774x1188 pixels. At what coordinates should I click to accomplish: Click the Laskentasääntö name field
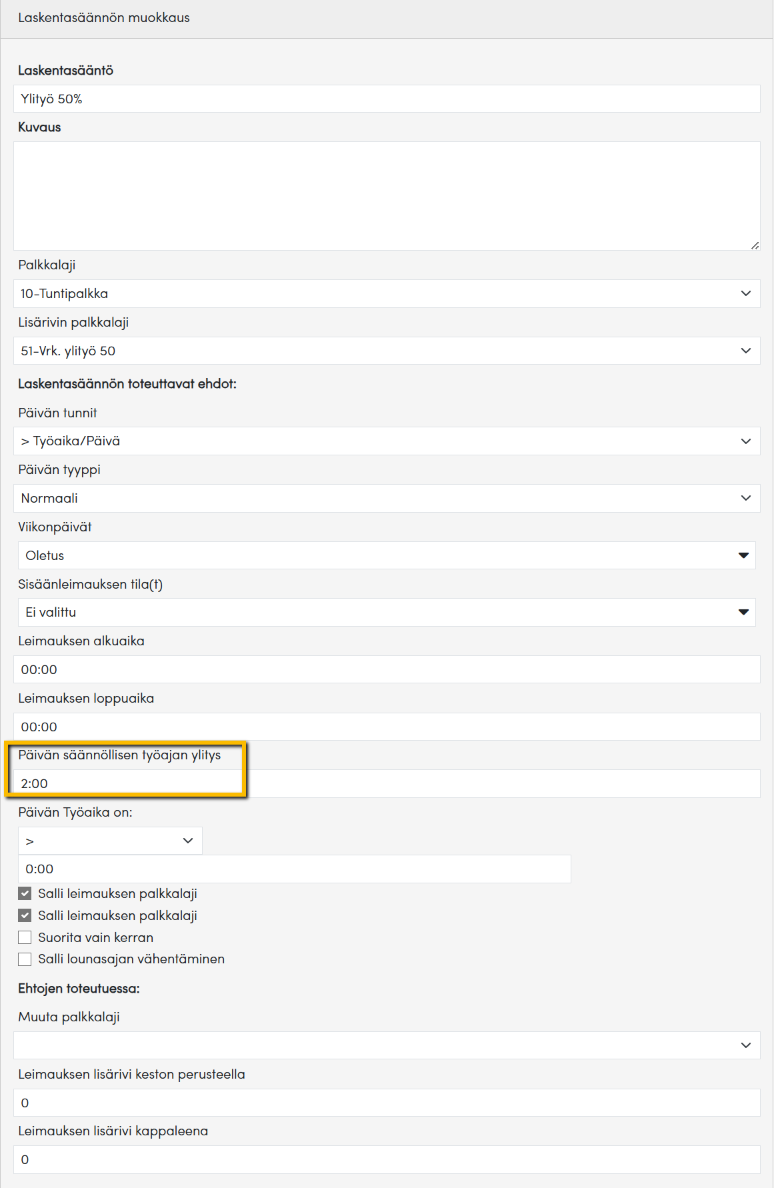(x=386, y=99)
